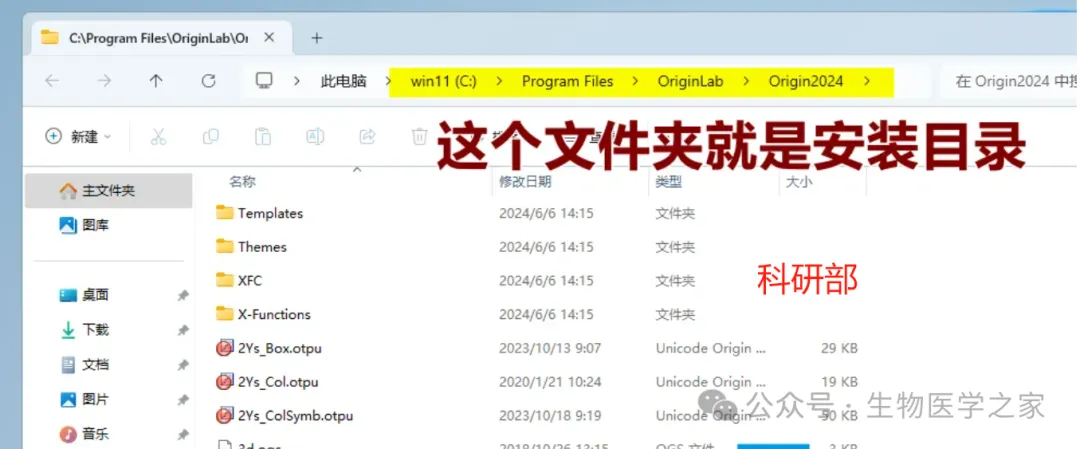Click the Templates folder icon
This screenshot has width=1080, height=449.
(225, 212)
